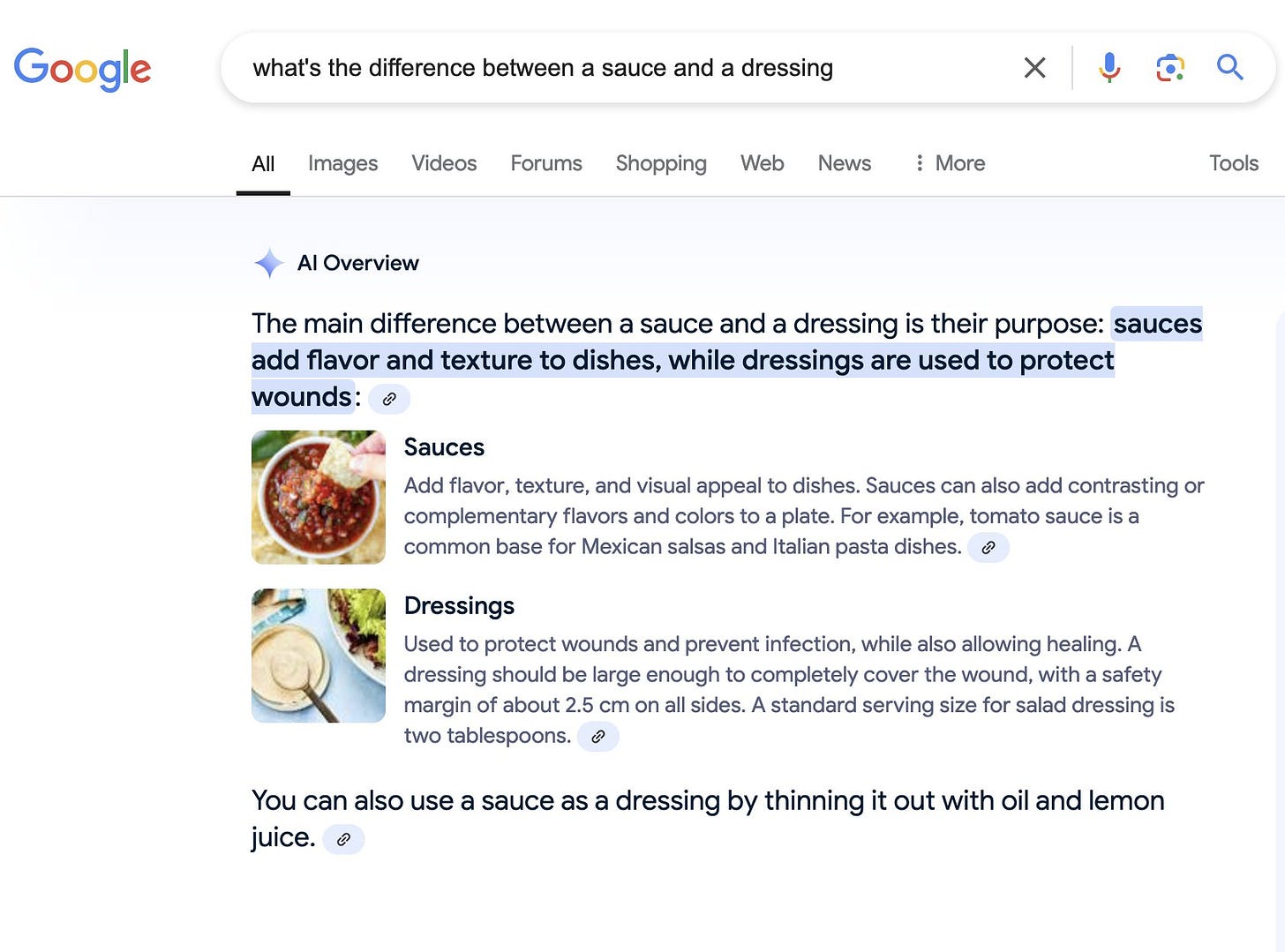Expand the More search options menu

(x=959, y=163)
